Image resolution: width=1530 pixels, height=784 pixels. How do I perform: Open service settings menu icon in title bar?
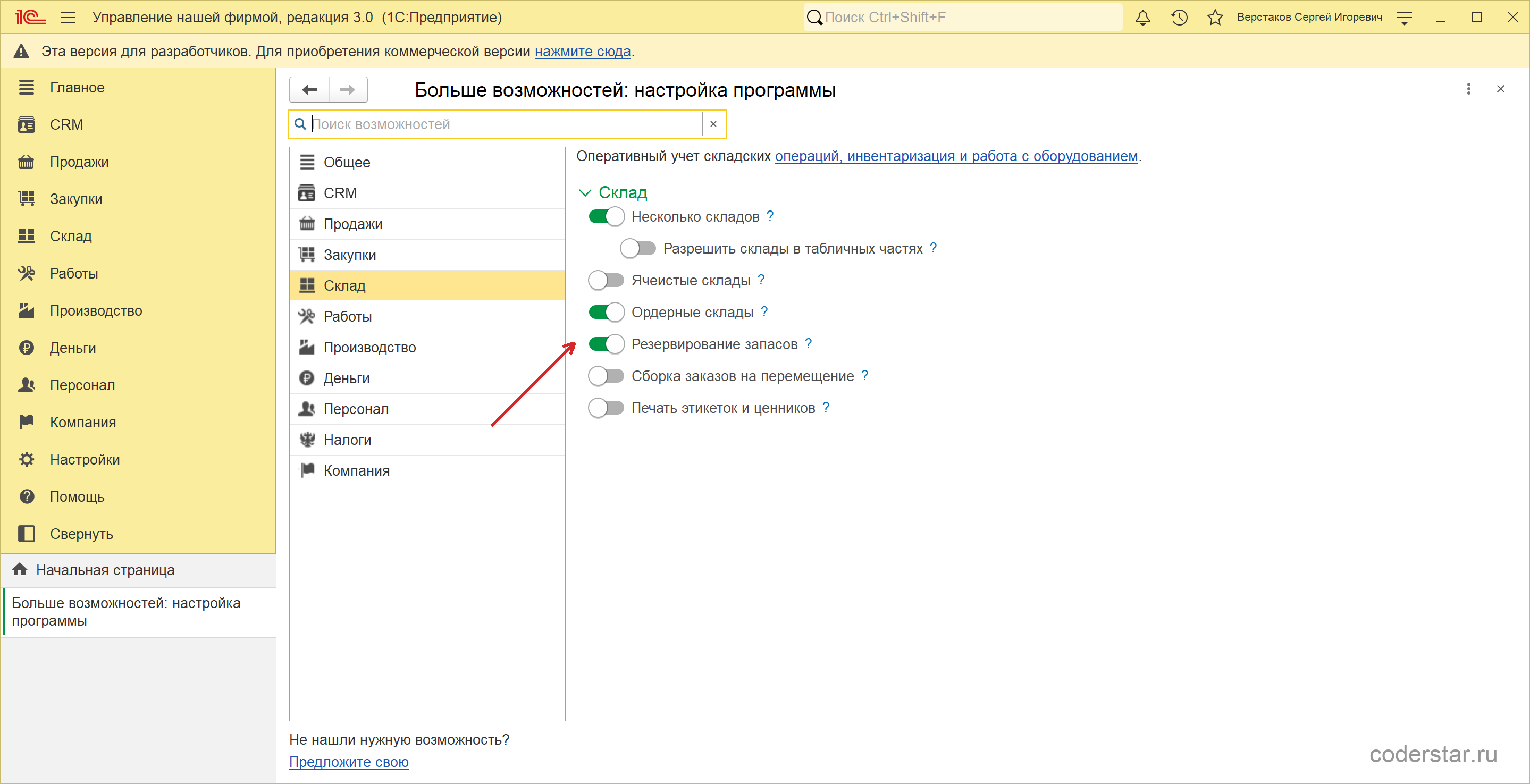click(x=1405, y=18)
